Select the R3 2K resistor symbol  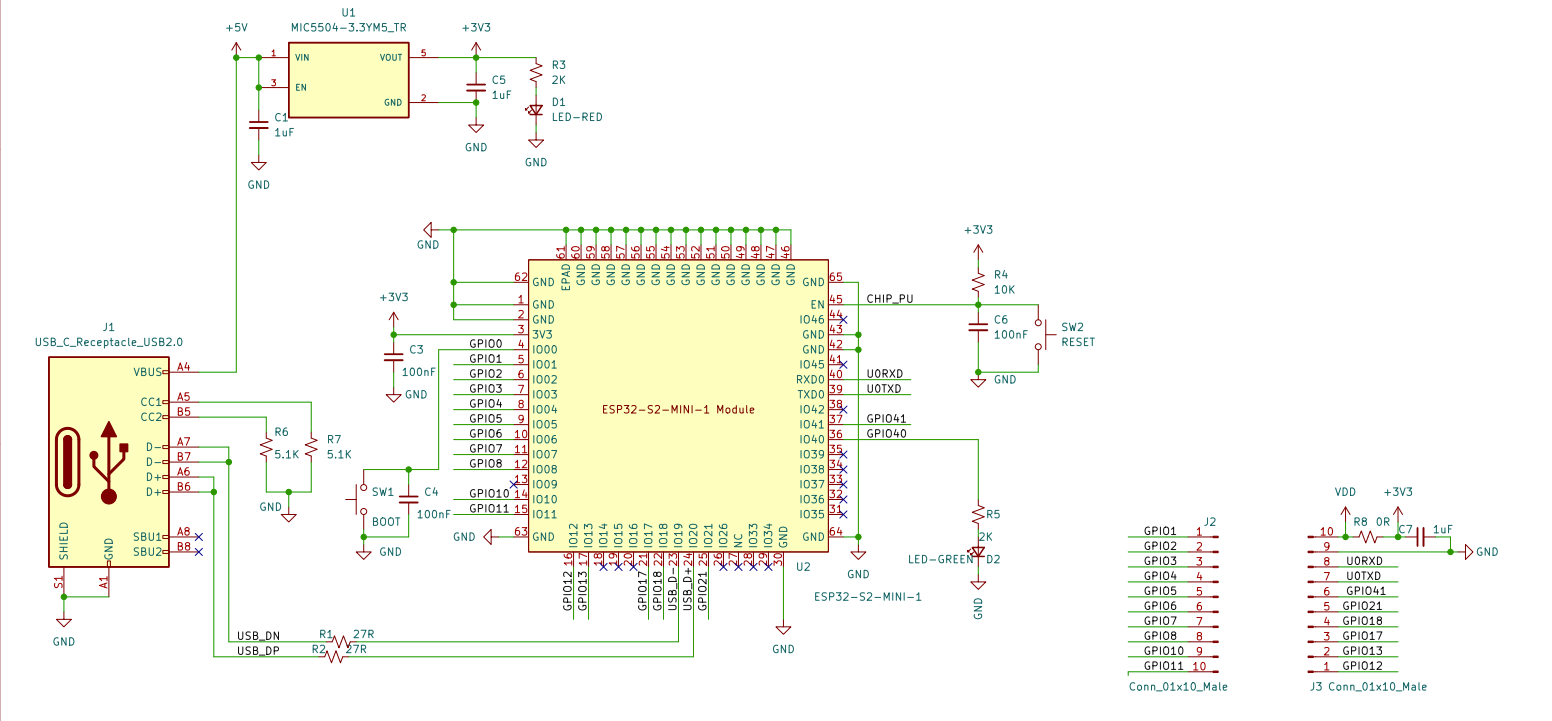click(x=536, y=73)
